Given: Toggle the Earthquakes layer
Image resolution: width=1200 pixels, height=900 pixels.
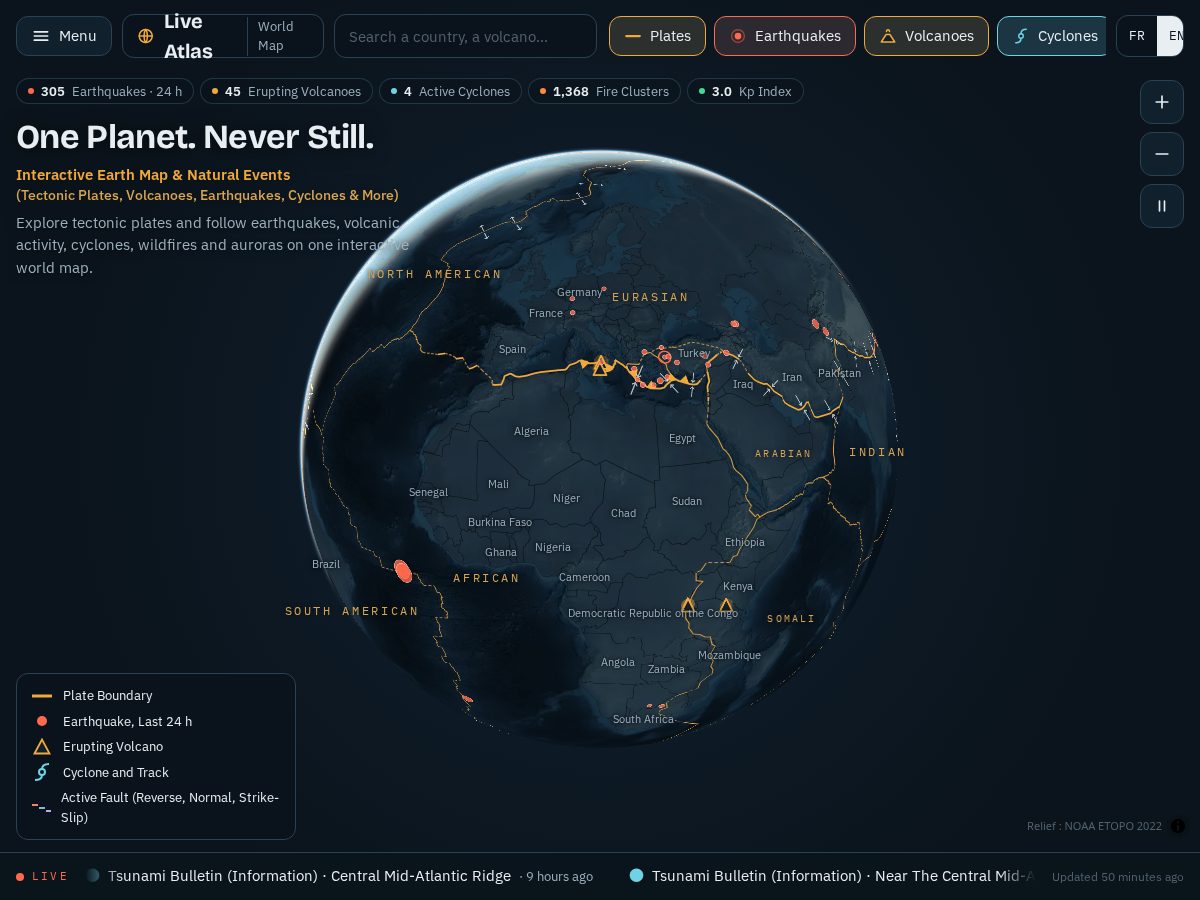Looking at the screenshot, I should [x=785, y=36].
